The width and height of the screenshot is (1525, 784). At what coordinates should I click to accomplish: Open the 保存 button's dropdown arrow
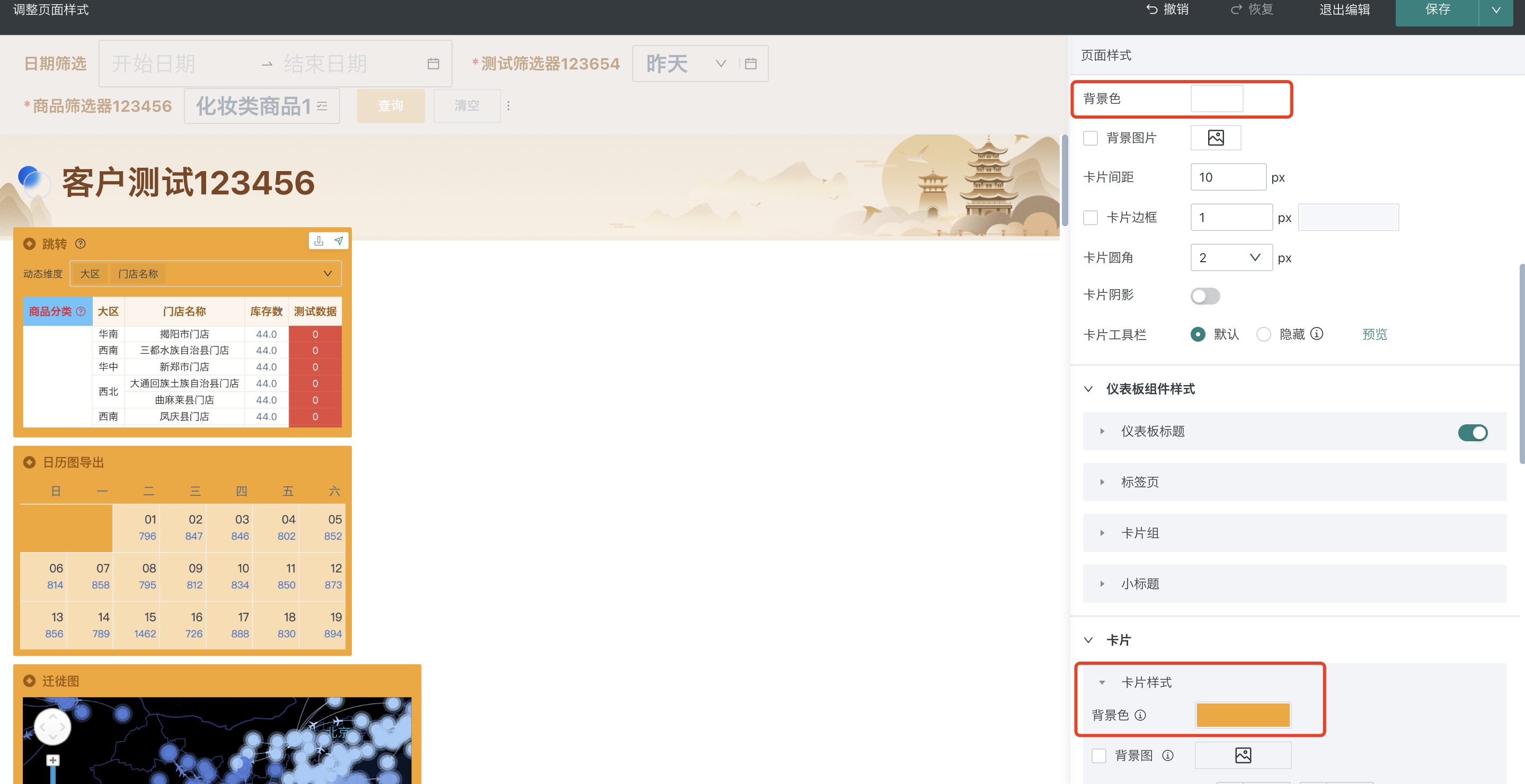point(1496,10)
